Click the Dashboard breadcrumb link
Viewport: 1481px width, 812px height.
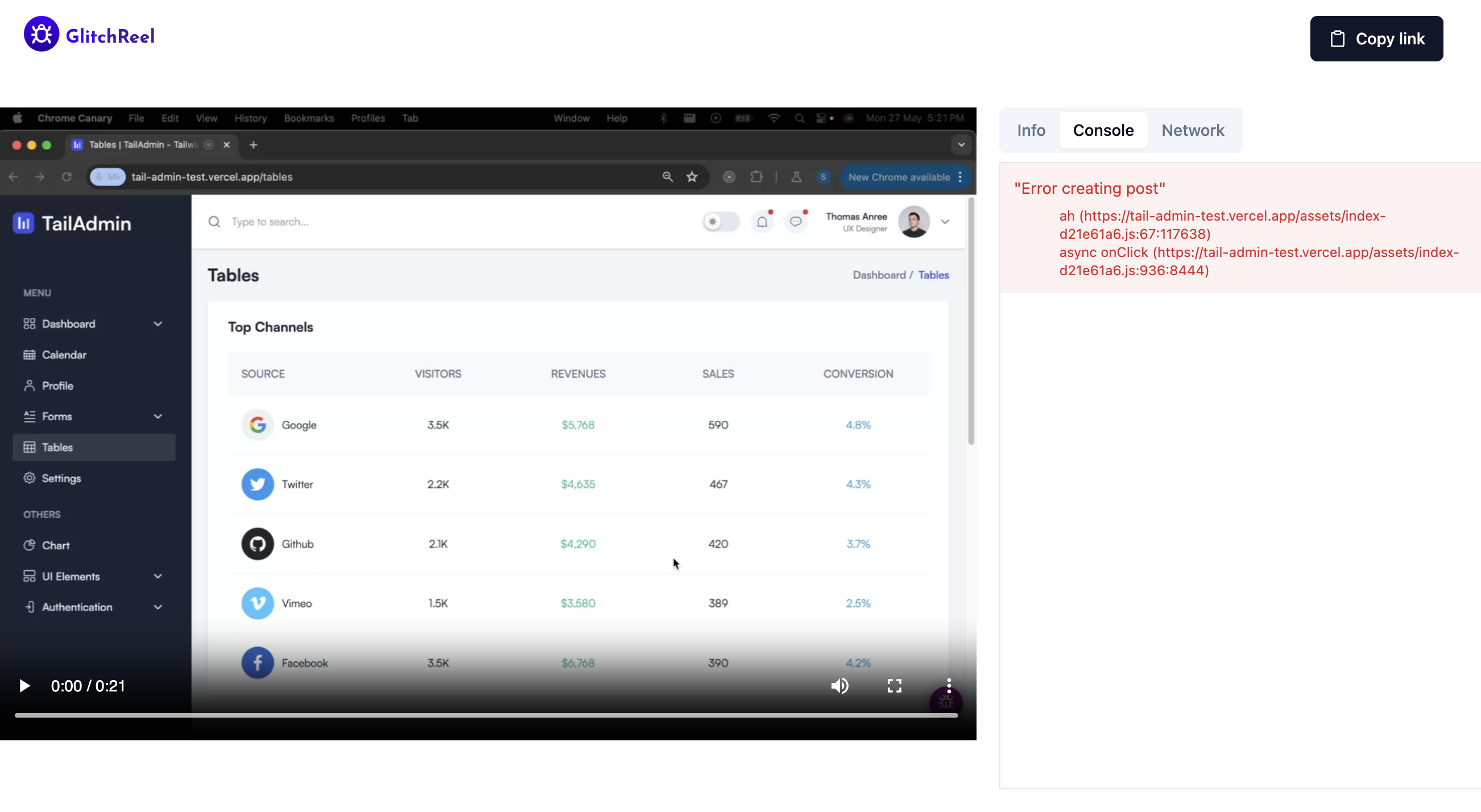pos(879,275)
